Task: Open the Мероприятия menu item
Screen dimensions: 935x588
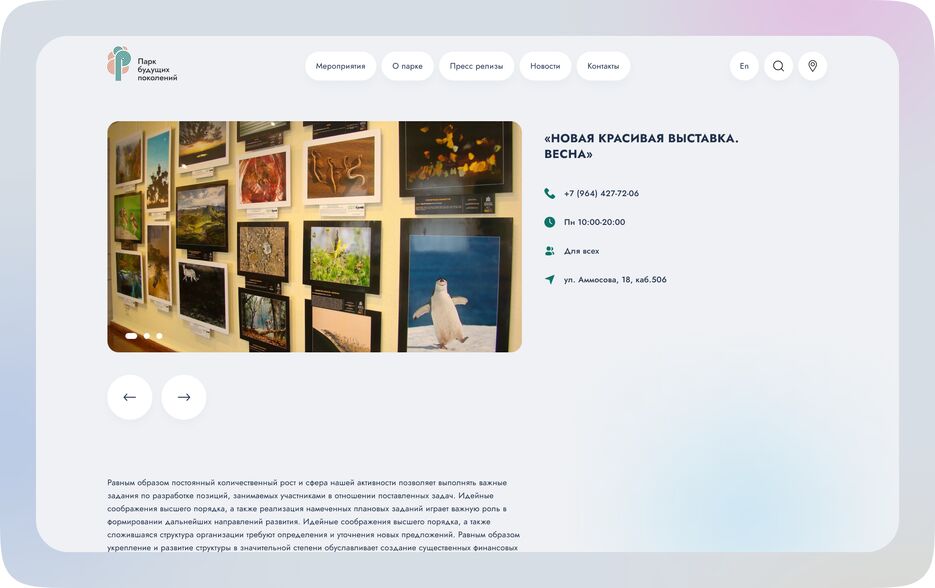Action: point(340,66)
